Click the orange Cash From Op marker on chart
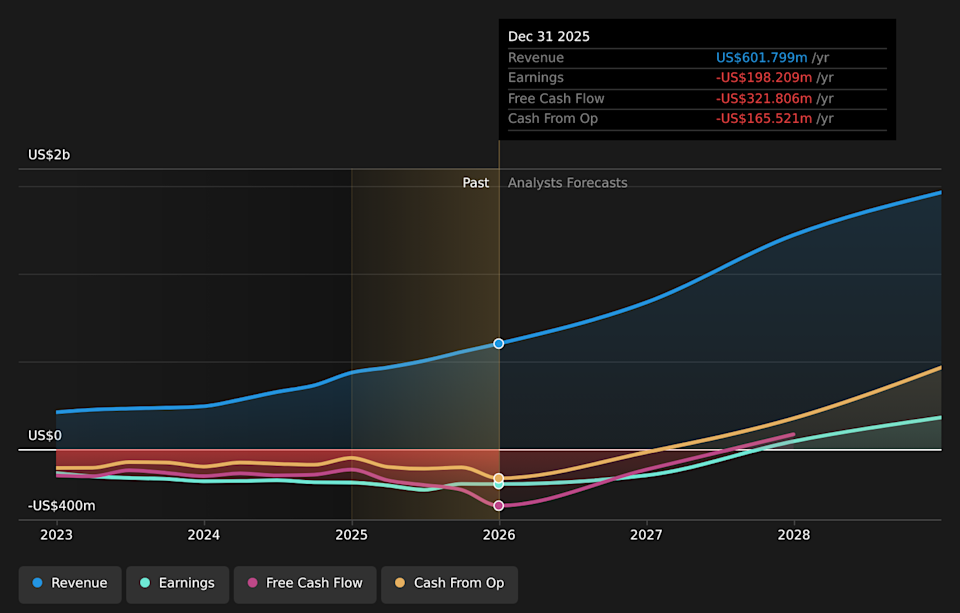Image resolution: width=960 pixels, height=613 pixels. point(498,477)
